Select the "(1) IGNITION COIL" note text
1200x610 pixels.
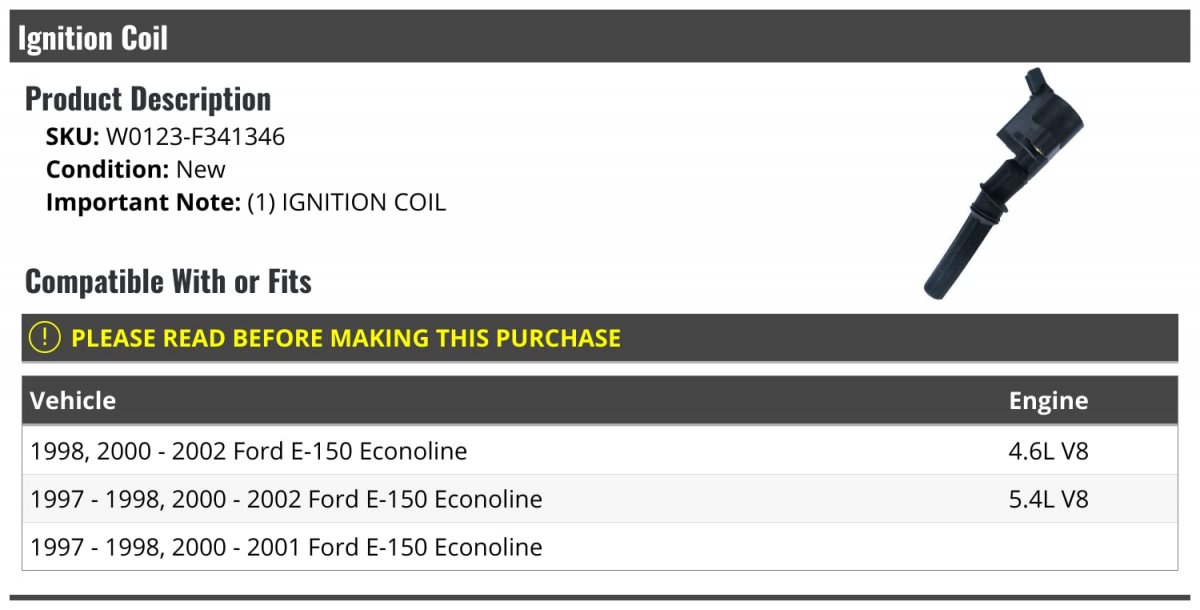[347, 202]
